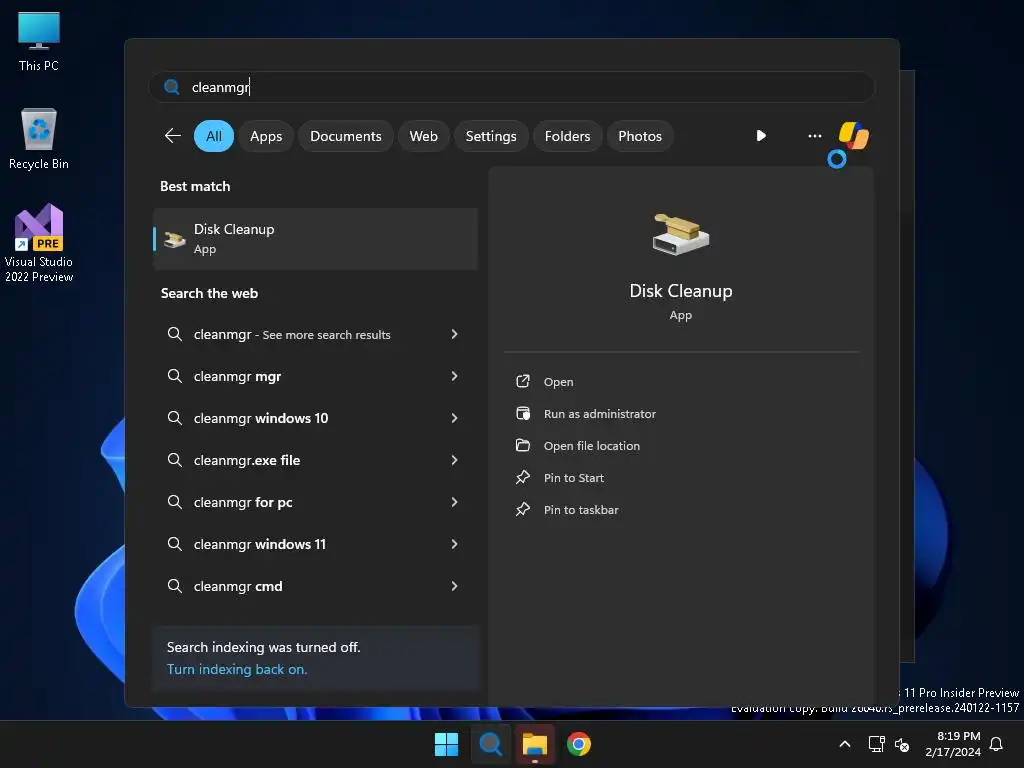This screenshot has width=1024, height=768.
Task: Switch to the Folders filter
Action: tap(567, 136)
